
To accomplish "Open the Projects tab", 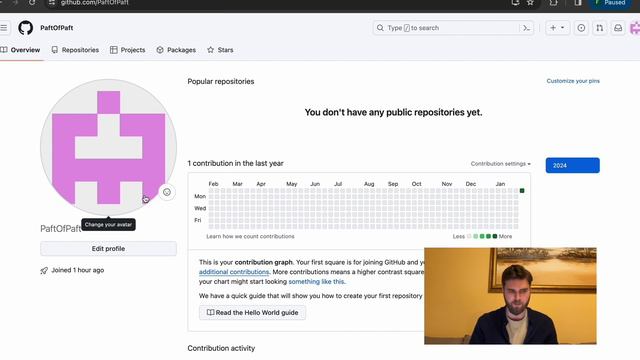I will coord(128,50).
